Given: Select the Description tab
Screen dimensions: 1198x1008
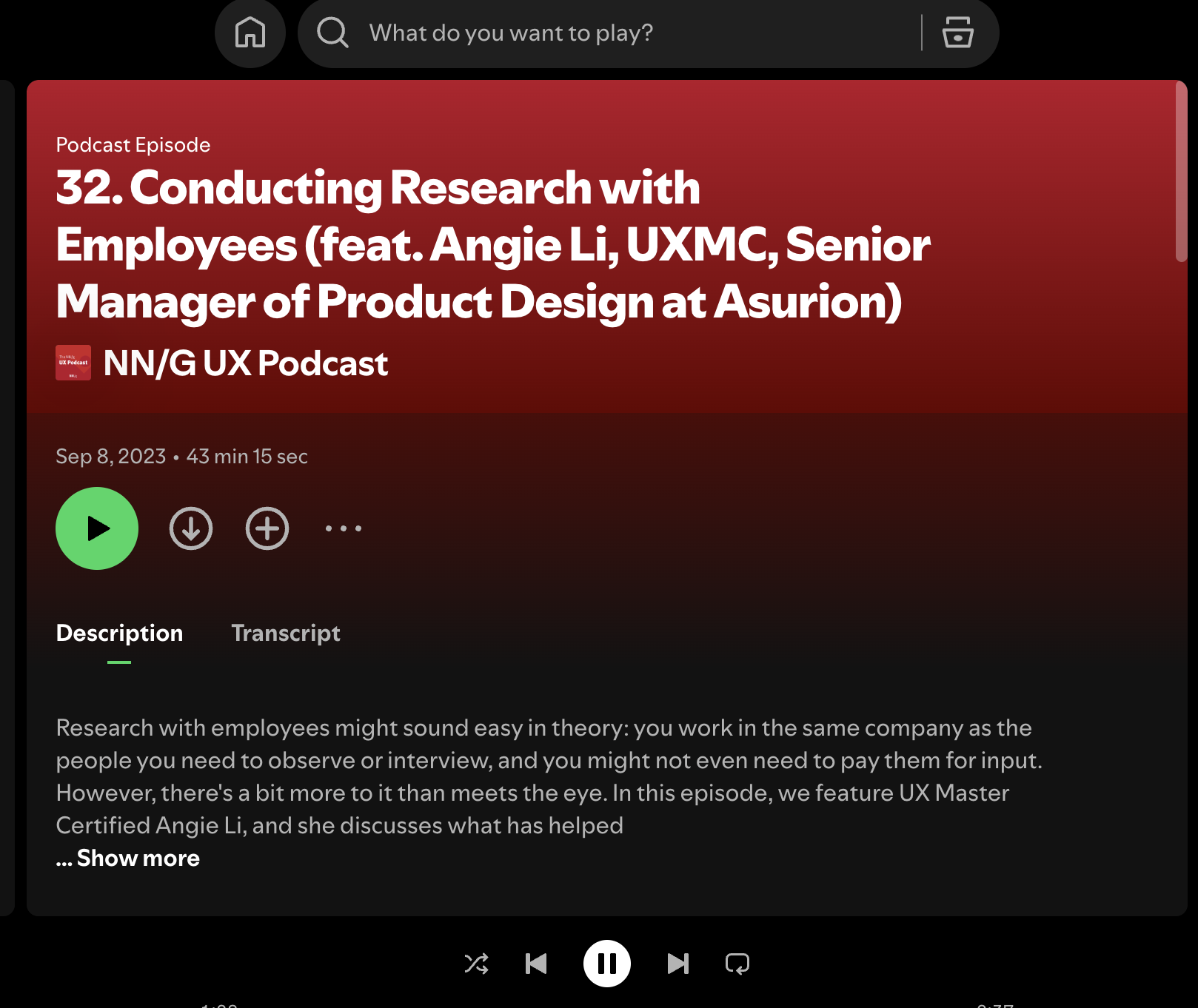Looking at the screenshot, I should 119,634.
